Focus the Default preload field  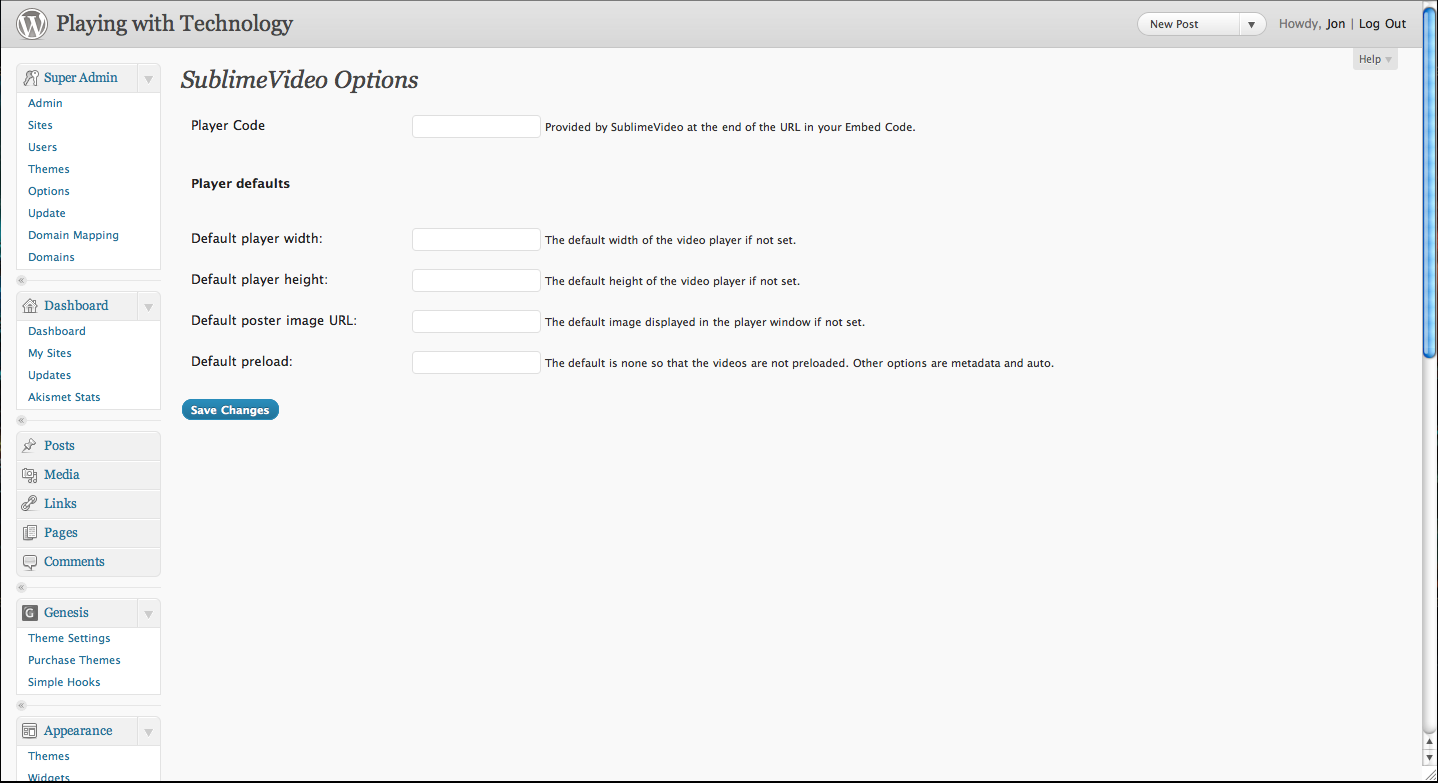click(476, 362)
